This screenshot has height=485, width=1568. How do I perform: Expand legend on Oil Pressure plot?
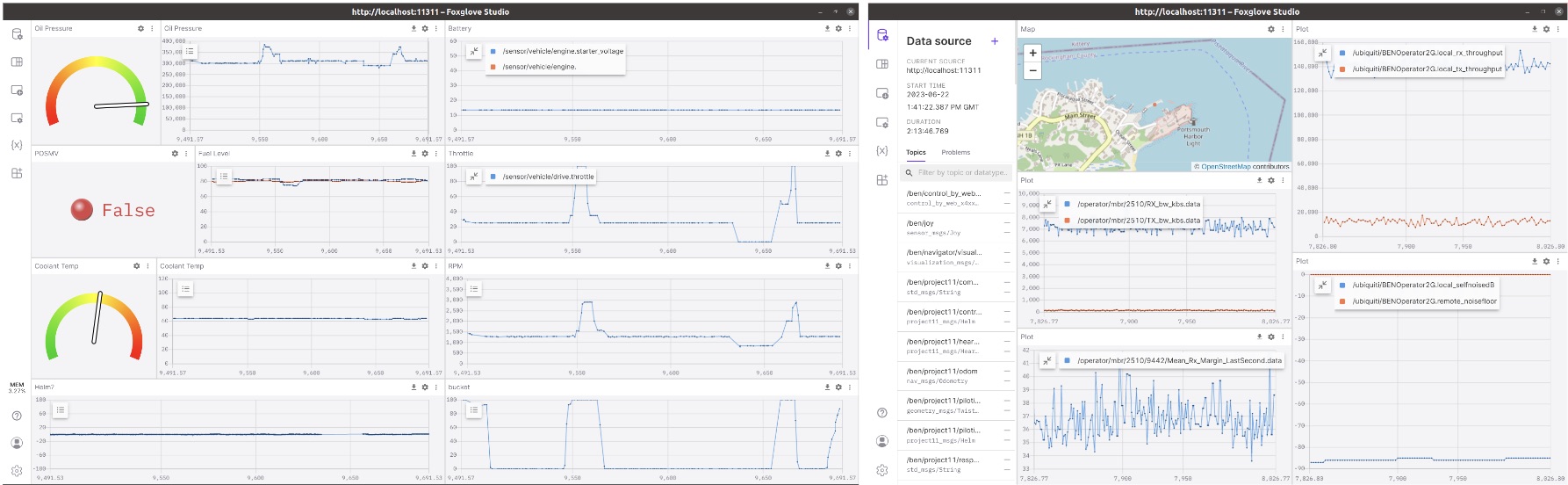pyautogui.click(x=190, y=52)
